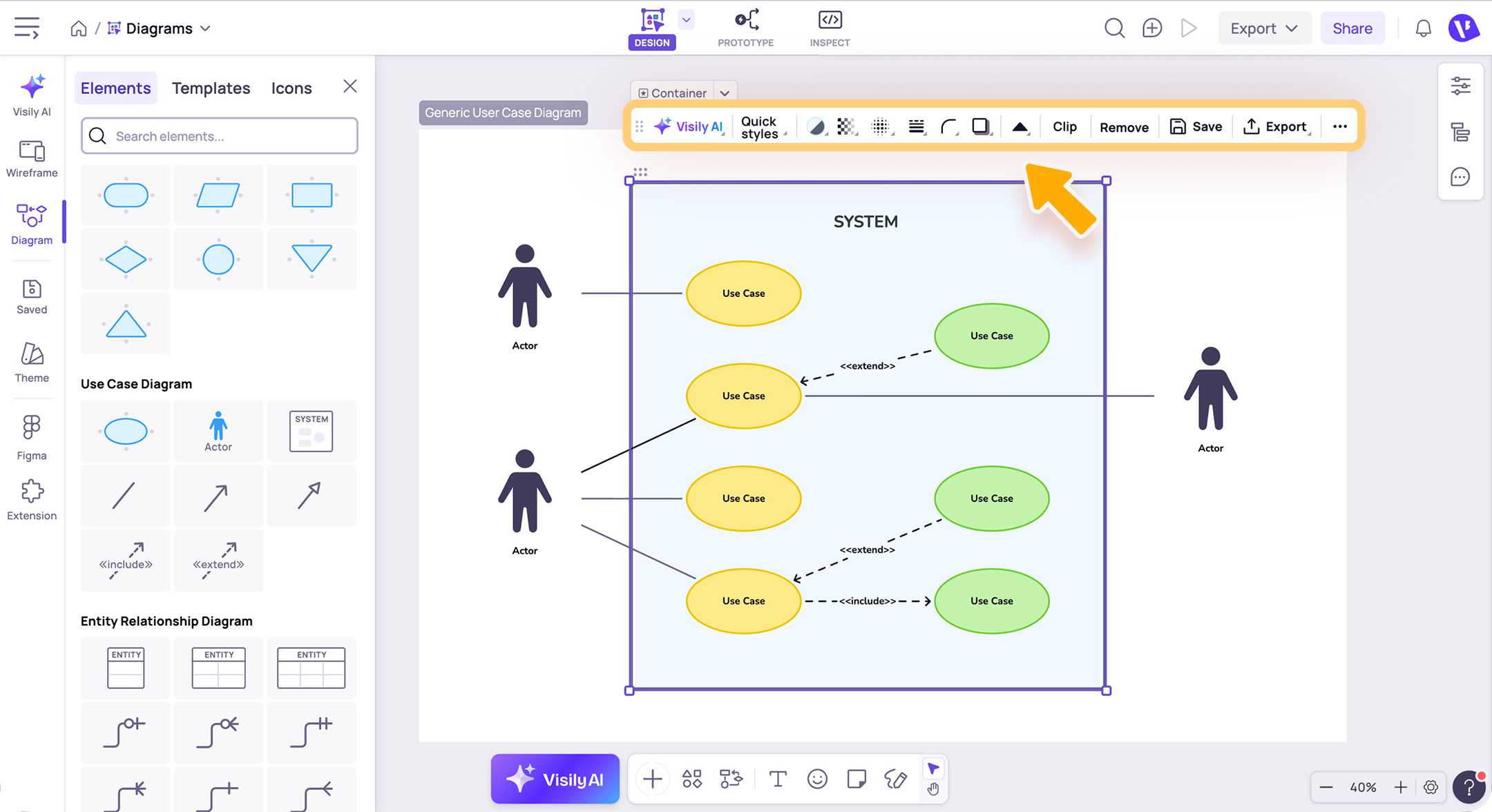Pick the upward triangle shape
The height and width of the screenshot is (812, 1492).
pyautogui.click(x=126, y=324)
